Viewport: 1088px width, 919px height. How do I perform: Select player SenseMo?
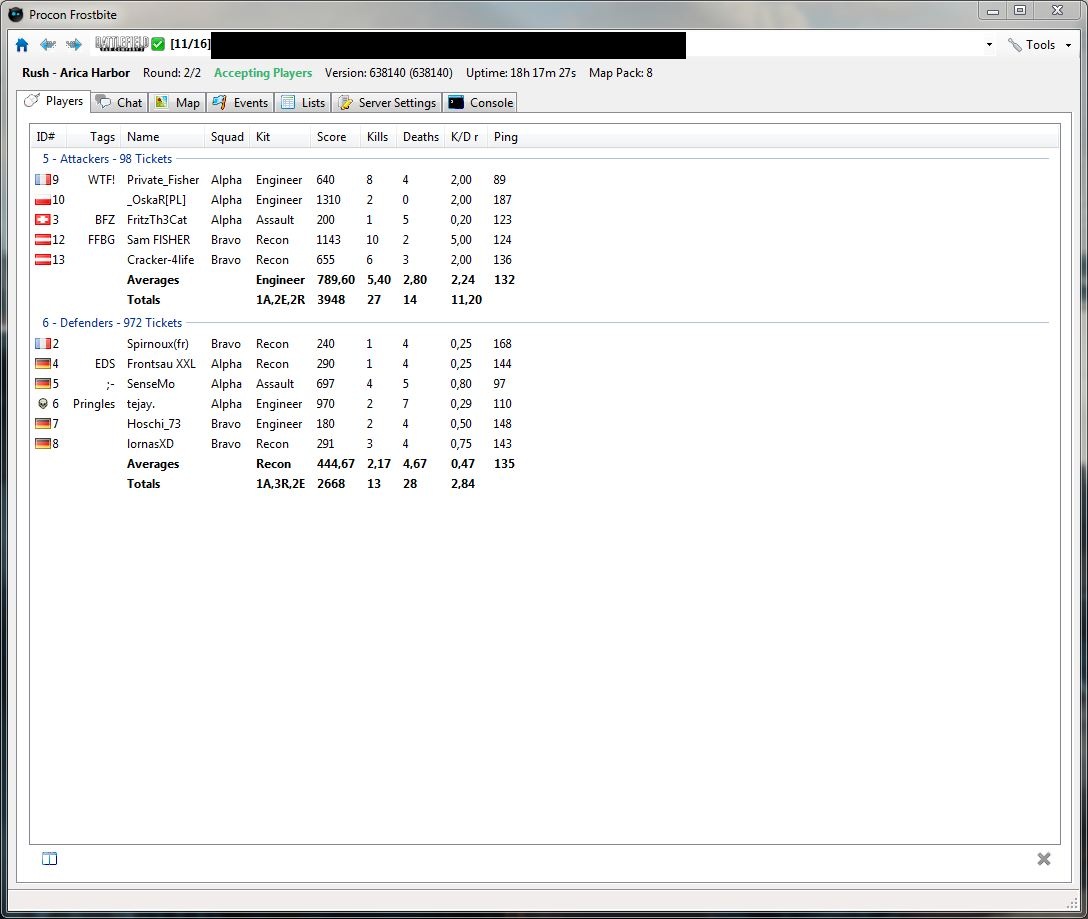pos(151,384)
